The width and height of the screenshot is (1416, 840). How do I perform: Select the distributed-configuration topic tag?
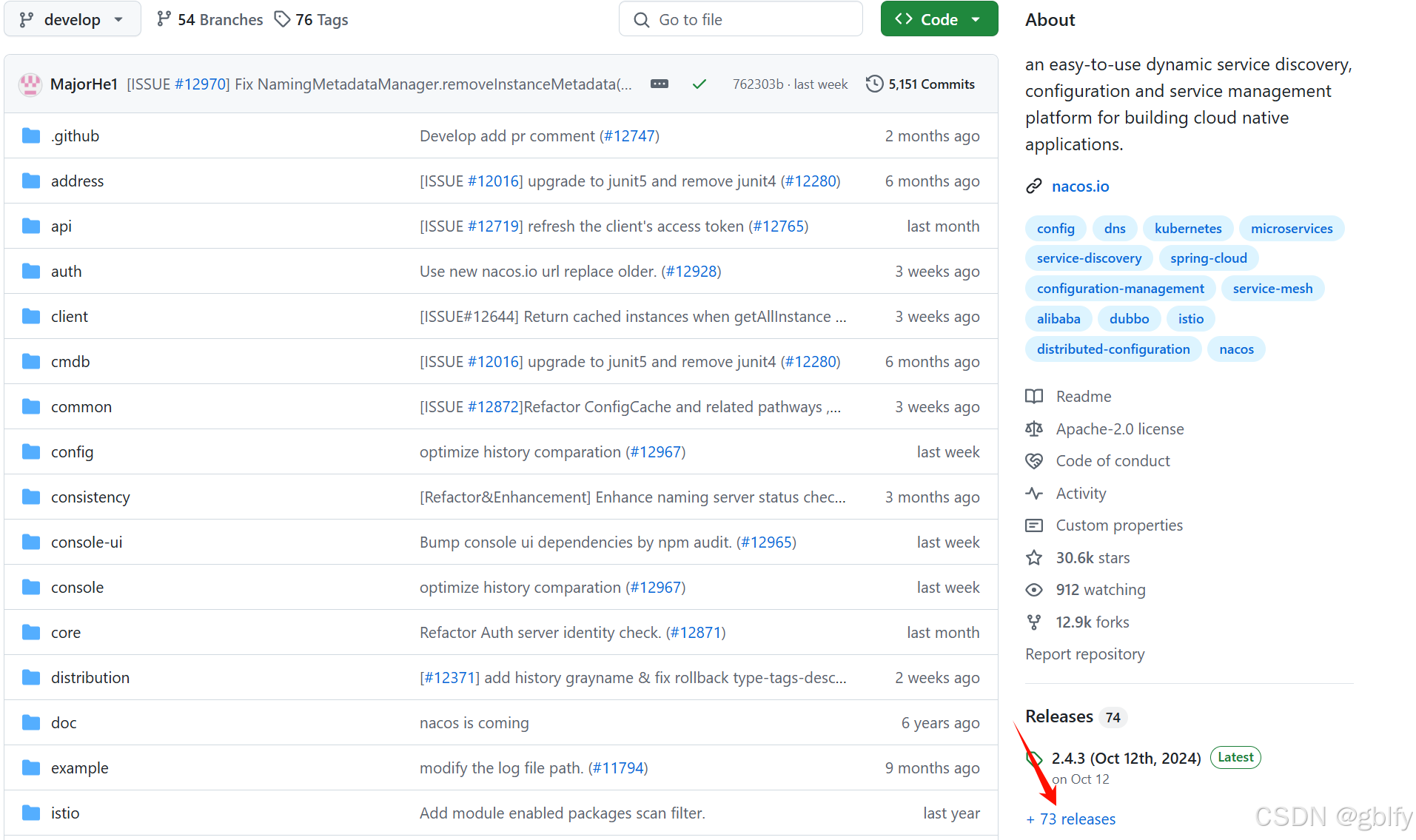1113,349
